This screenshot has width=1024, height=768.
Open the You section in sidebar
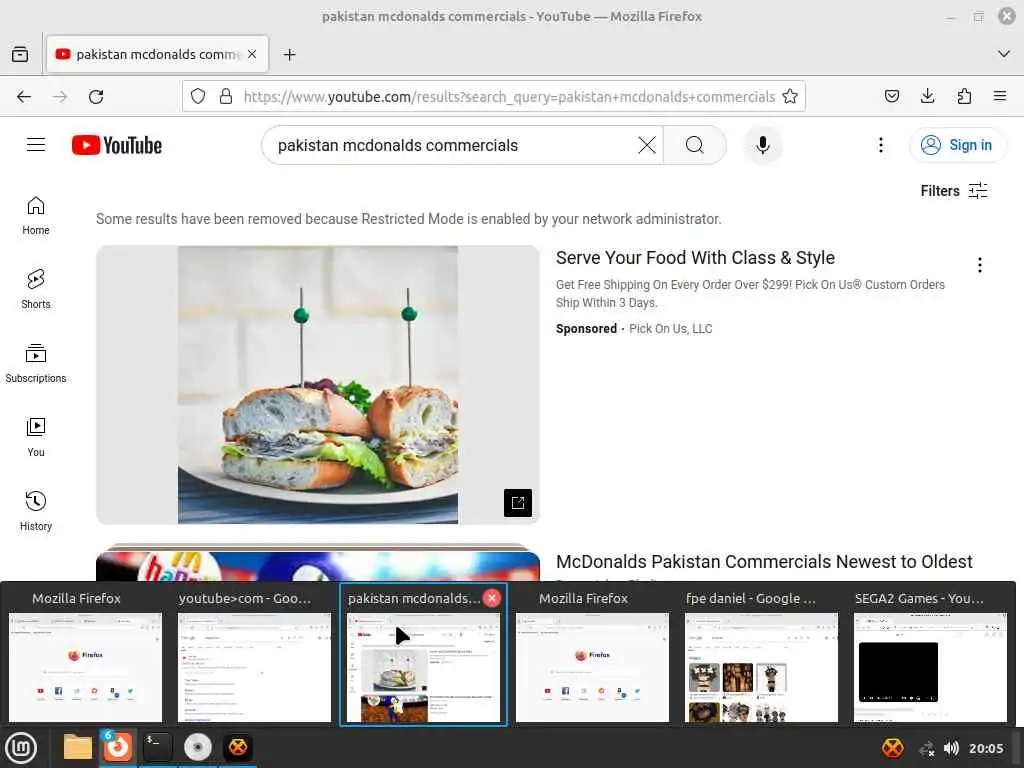pyautogui.click(x=36, y=438)
